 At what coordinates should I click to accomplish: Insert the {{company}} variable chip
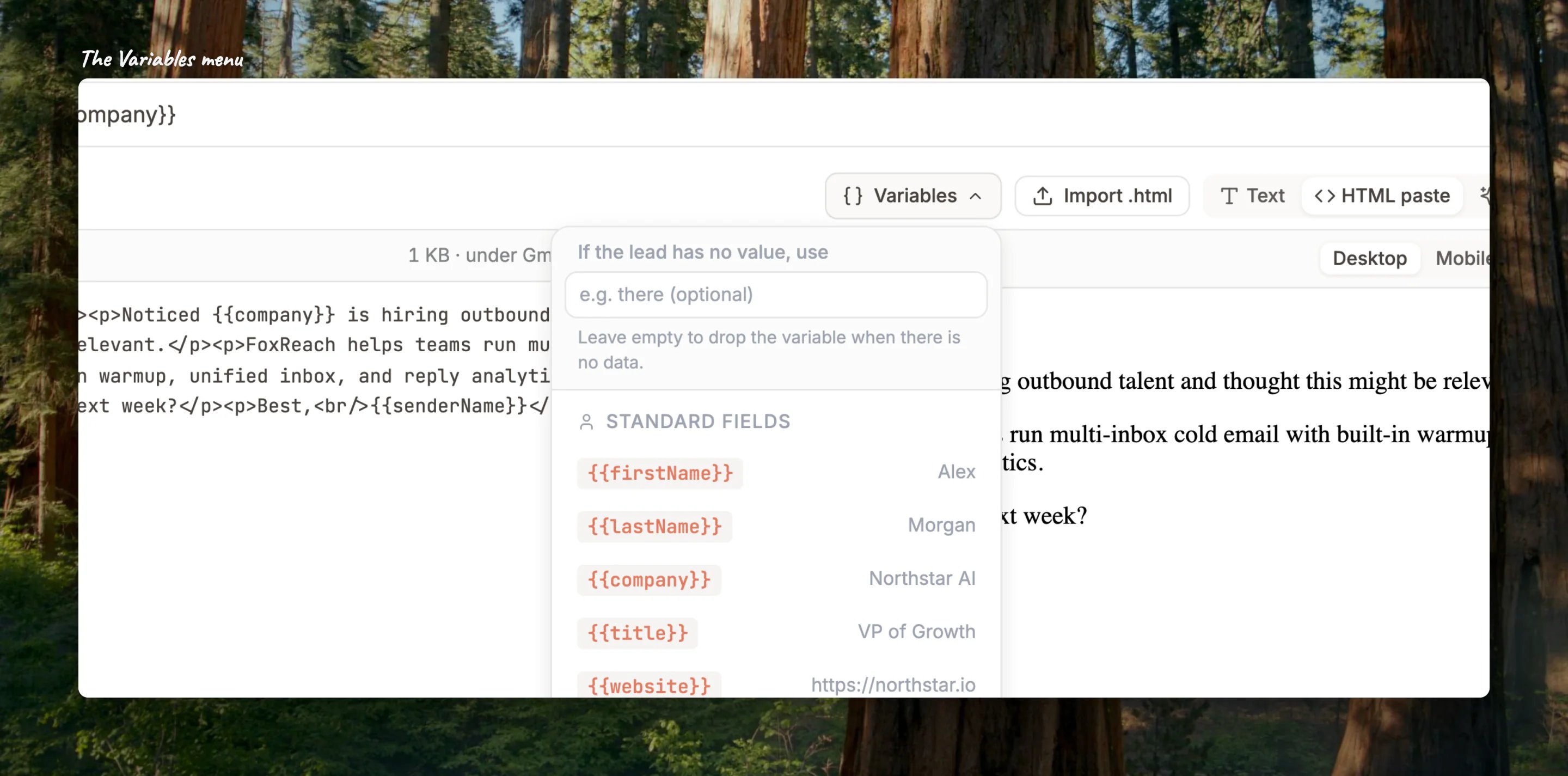[649, 580]
